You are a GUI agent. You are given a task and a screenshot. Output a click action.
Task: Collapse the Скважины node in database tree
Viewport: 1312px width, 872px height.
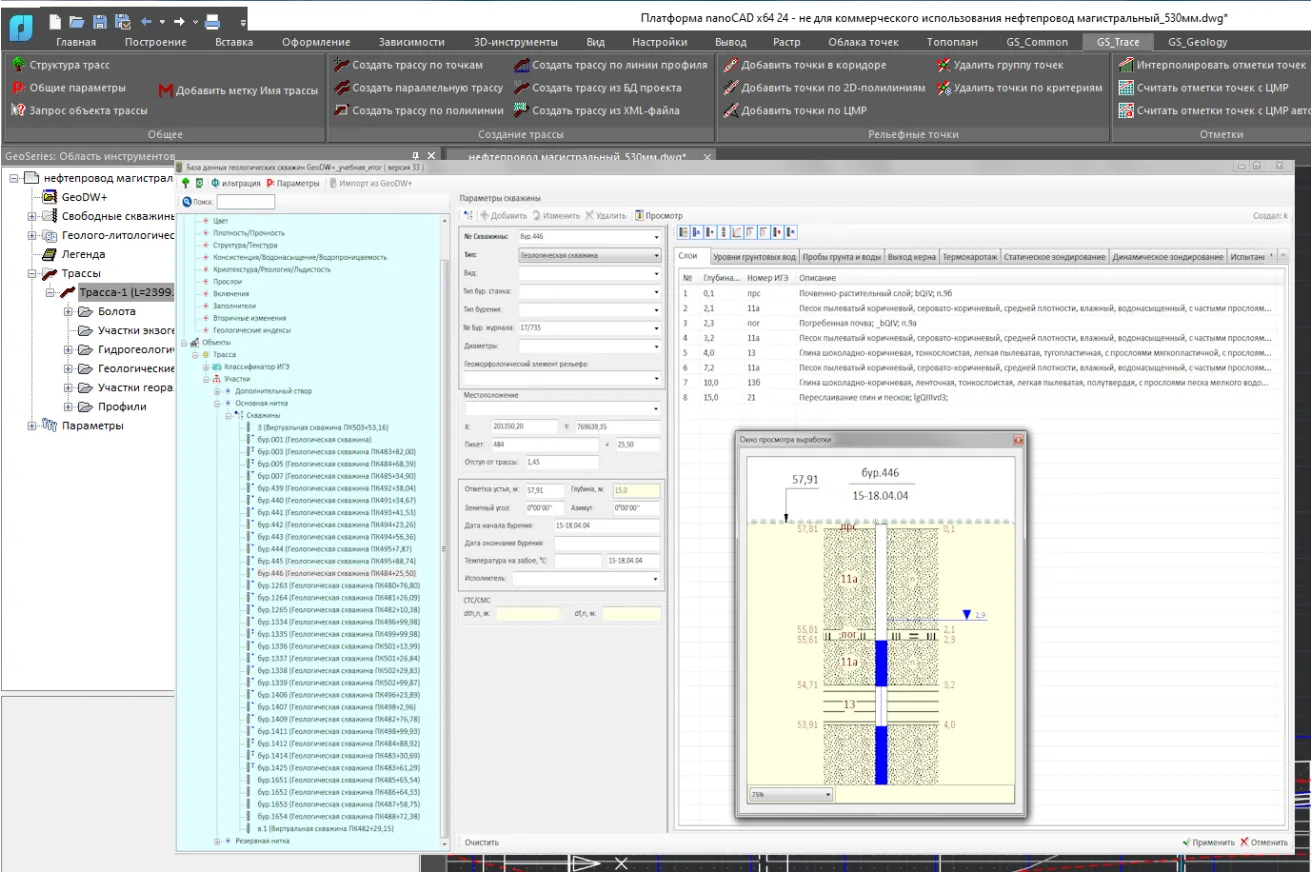click(229, 415)
